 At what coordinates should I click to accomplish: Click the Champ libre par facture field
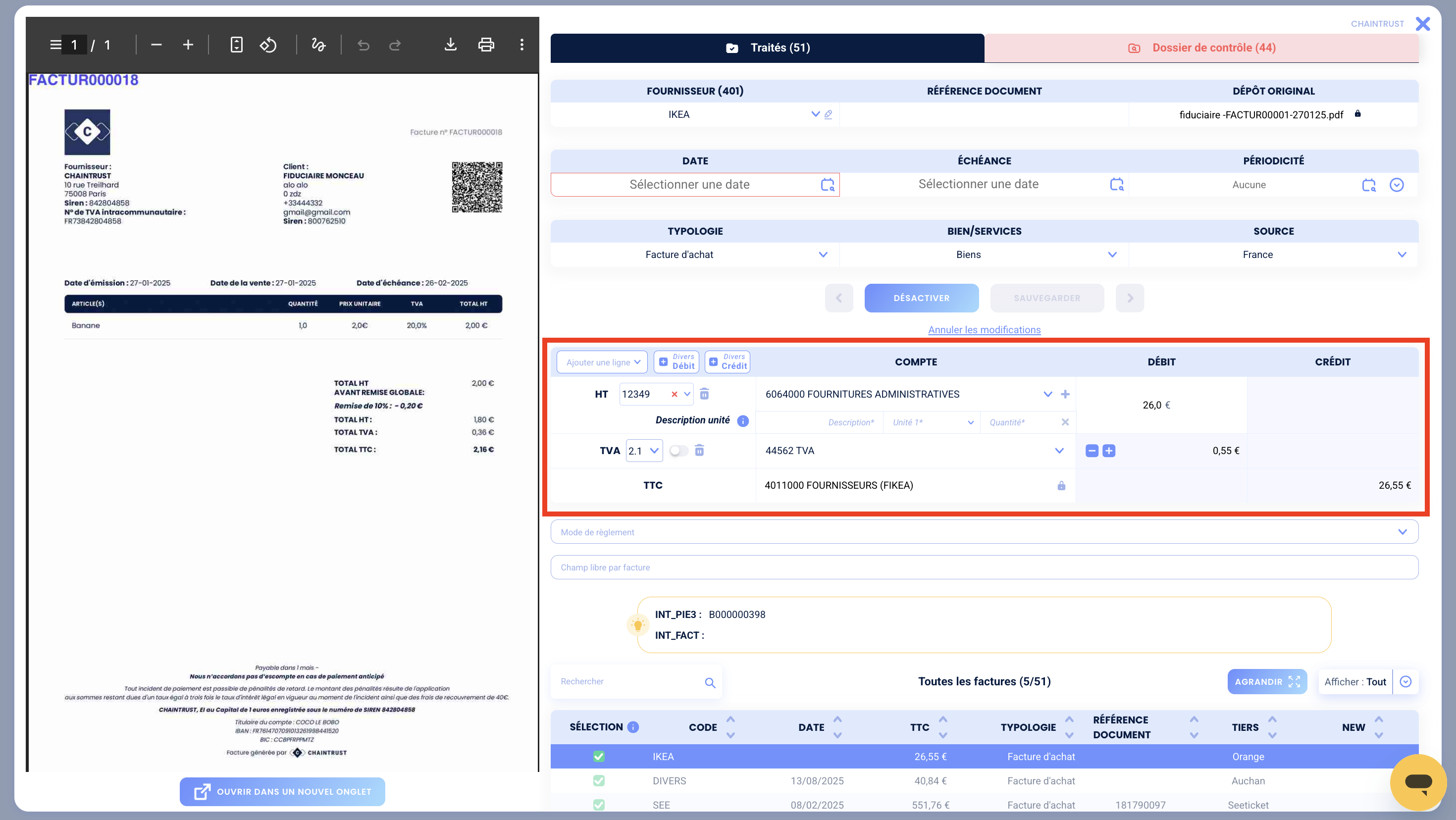pos(984,567)
